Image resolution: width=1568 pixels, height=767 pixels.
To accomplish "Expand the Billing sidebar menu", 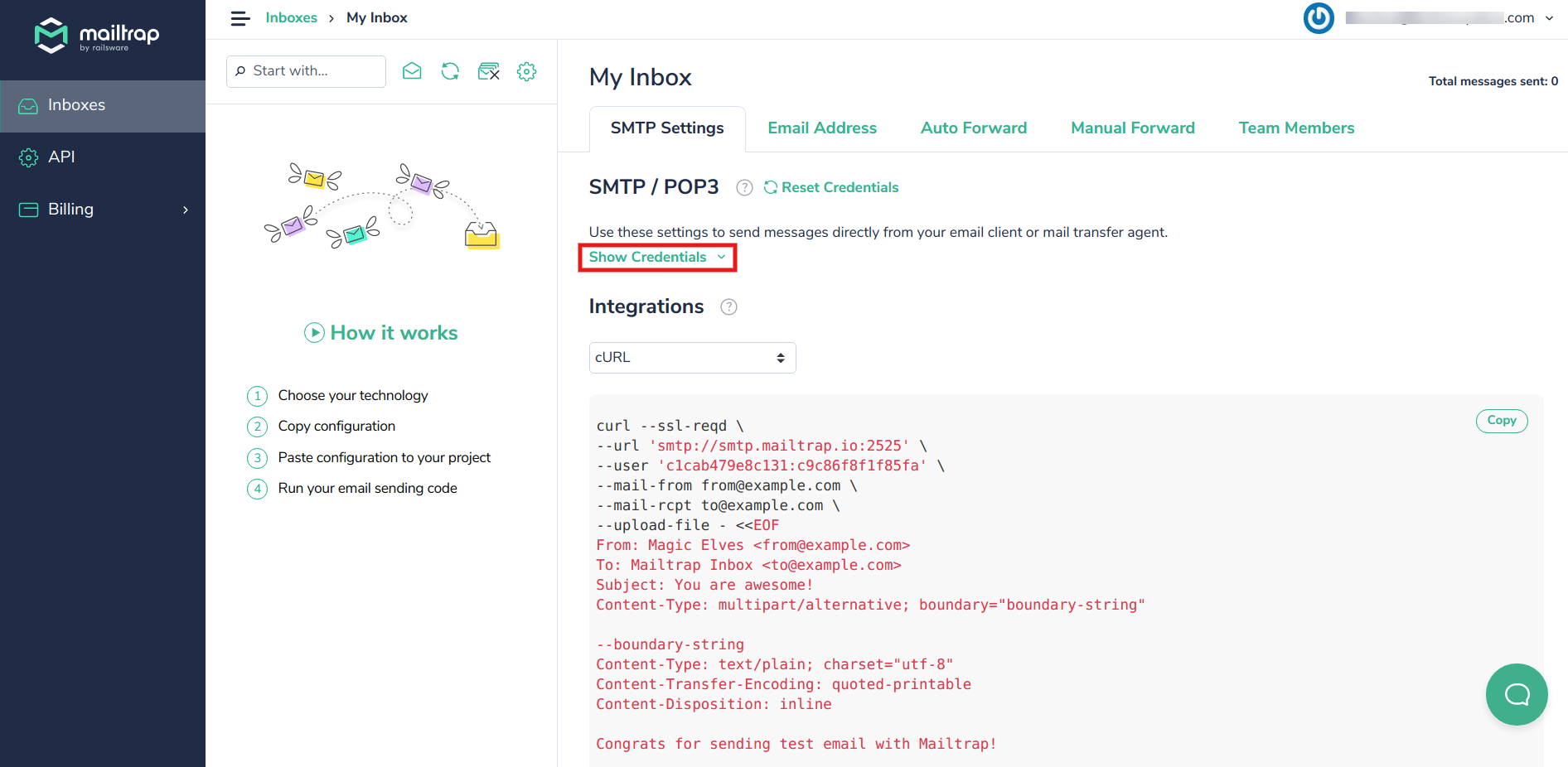I will pos(103,210).
